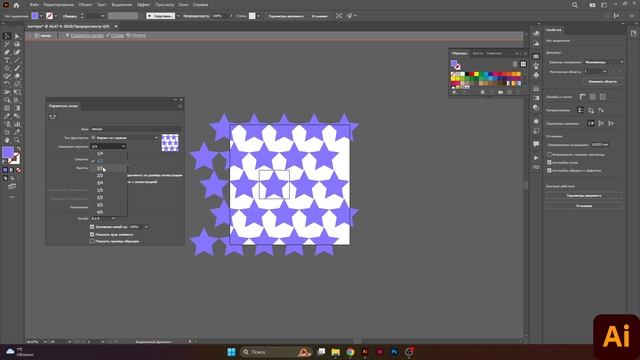This screenshot has height=360, width=640.
Task: Click the search magnifier icon at top right
Action: pyautogui.click(x=575, y=5)
